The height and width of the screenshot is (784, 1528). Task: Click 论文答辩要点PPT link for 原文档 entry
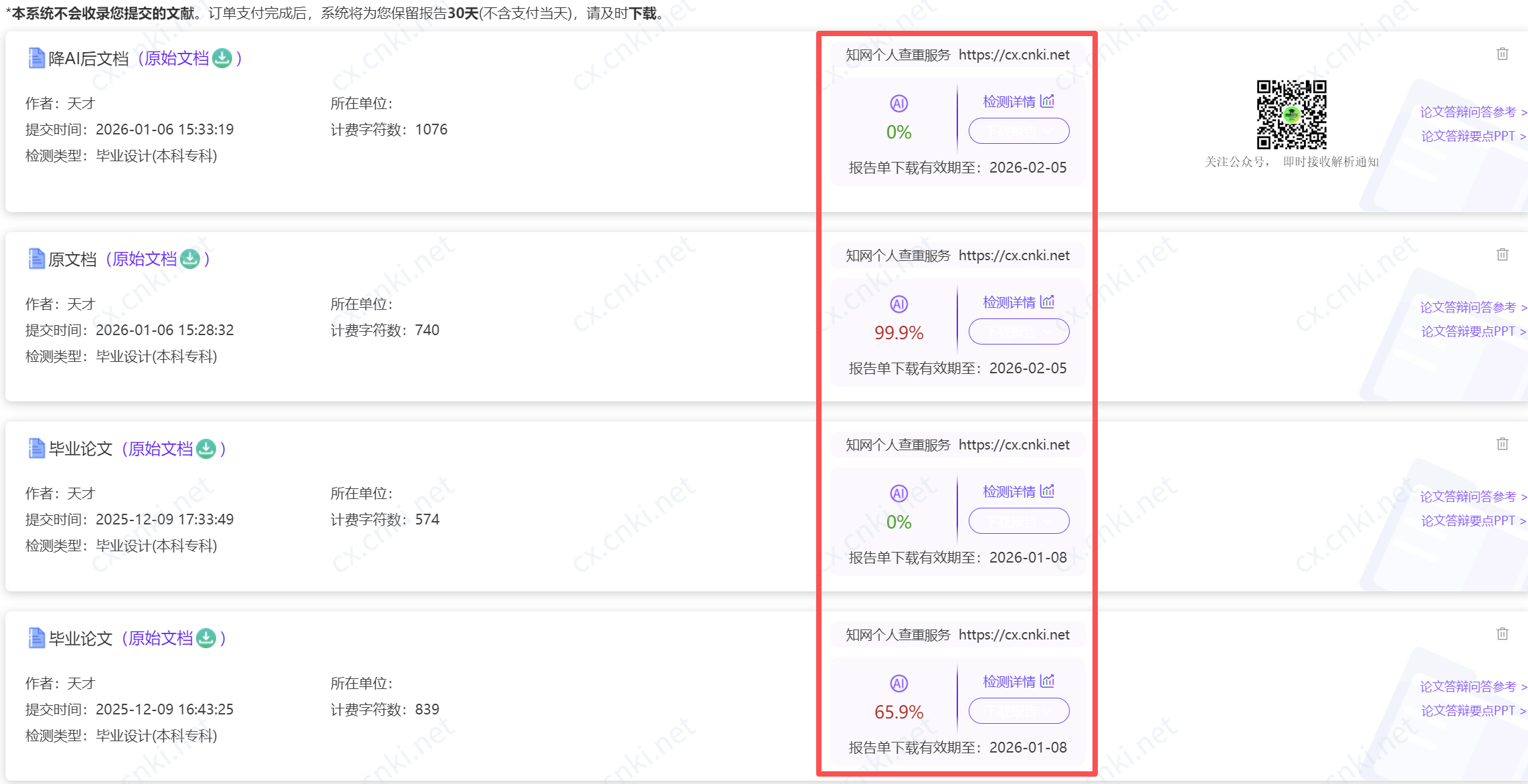[1468, 331]
